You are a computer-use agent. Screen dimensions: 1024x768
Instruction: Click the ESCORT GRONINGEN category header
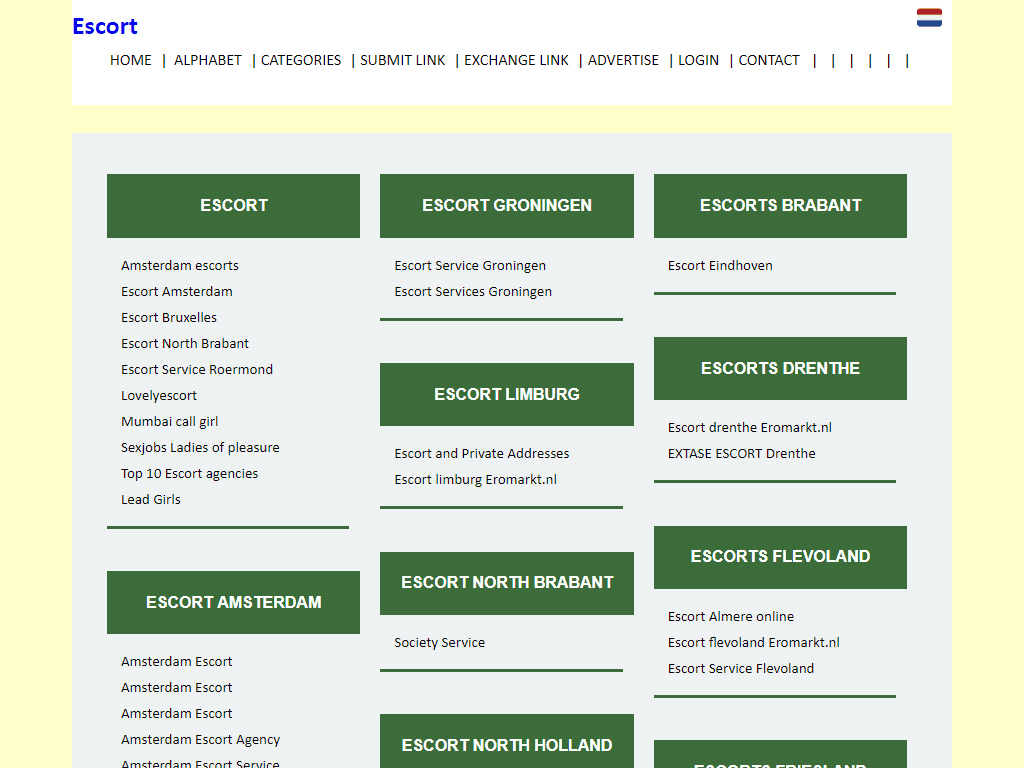coord(507,206)
